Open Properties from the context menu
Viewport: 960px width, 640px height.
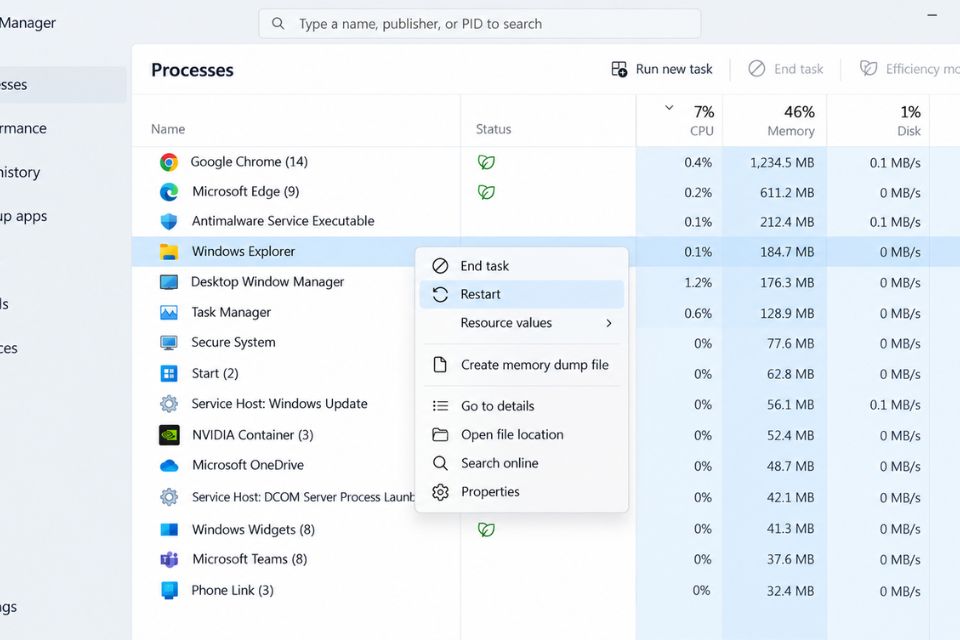522,492
